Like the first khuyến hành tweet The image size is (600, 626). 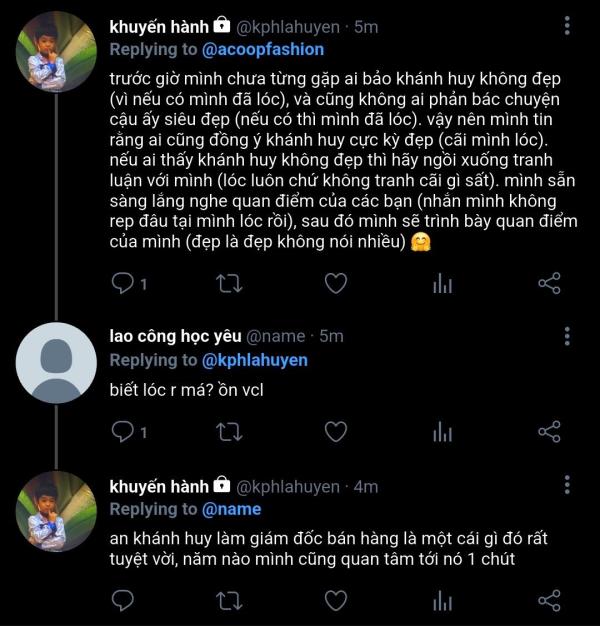click(336, 283)
